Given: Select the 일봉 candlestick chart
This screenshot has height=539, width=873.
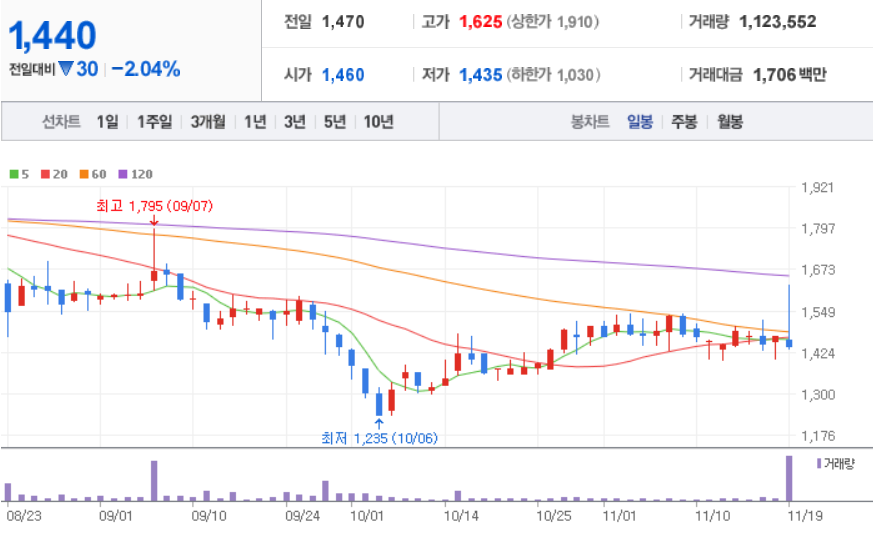Looking at the screenshot, I should click(x=640, y=121).
